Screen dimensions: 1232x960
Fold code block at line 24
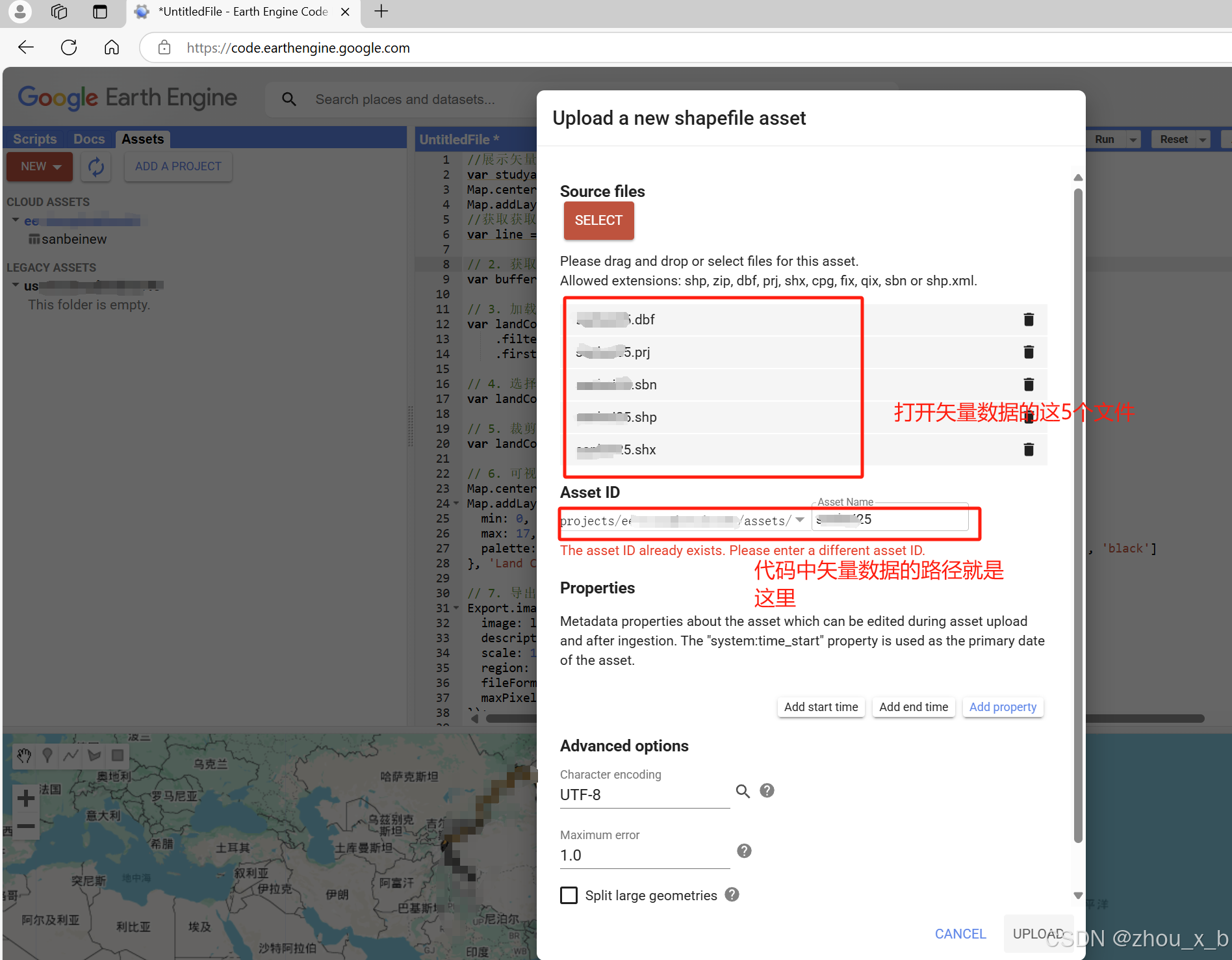click(x=456, y=503)
